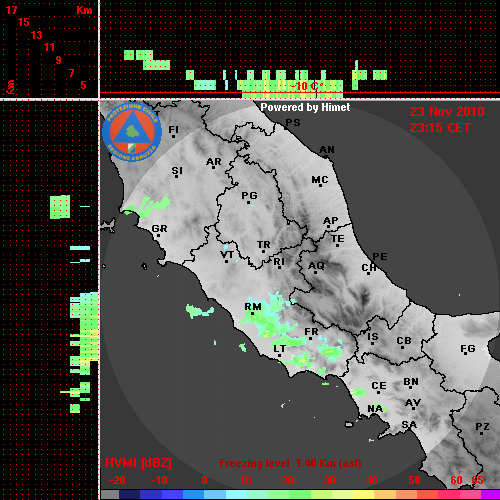Click the TR city label
The width and height of the screenshot is (500, 500).
[x=263, y=245]
